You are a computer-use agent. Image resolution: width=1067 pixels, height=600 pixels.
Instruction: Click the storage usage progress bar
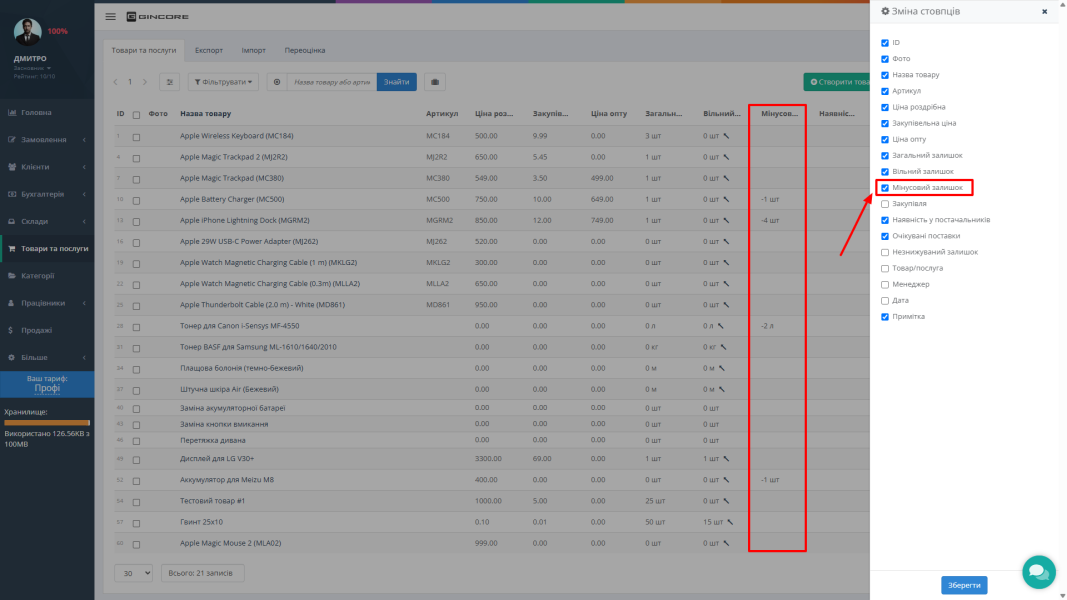point(47,422)
